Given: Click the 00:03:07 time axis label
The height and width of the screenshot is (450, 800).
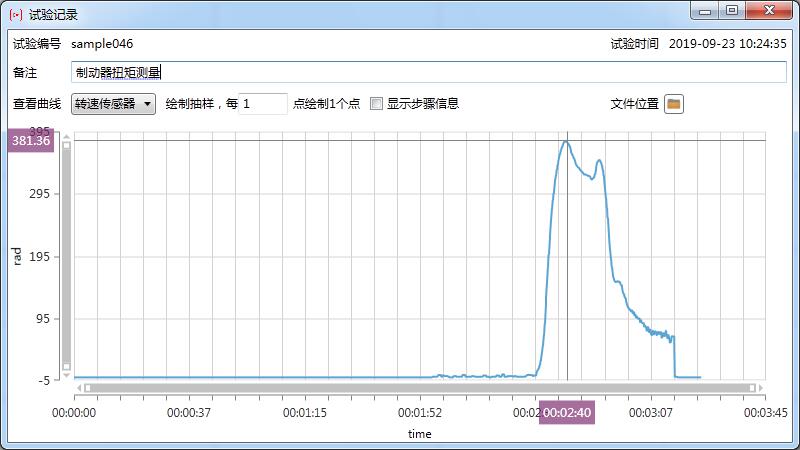Looking at the screenshot, I should click(x=651, y=413).
